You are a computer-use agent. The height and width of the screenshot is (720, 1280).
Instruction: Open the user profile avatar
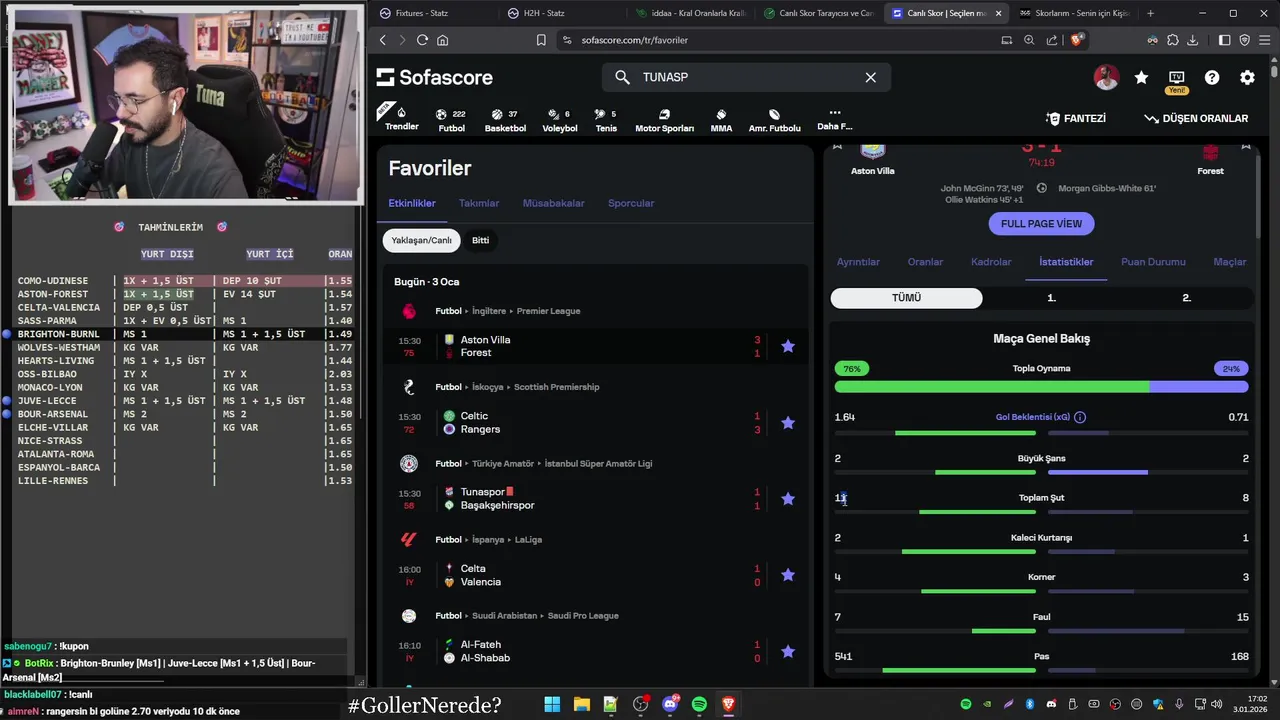(x=1106, y=77)
